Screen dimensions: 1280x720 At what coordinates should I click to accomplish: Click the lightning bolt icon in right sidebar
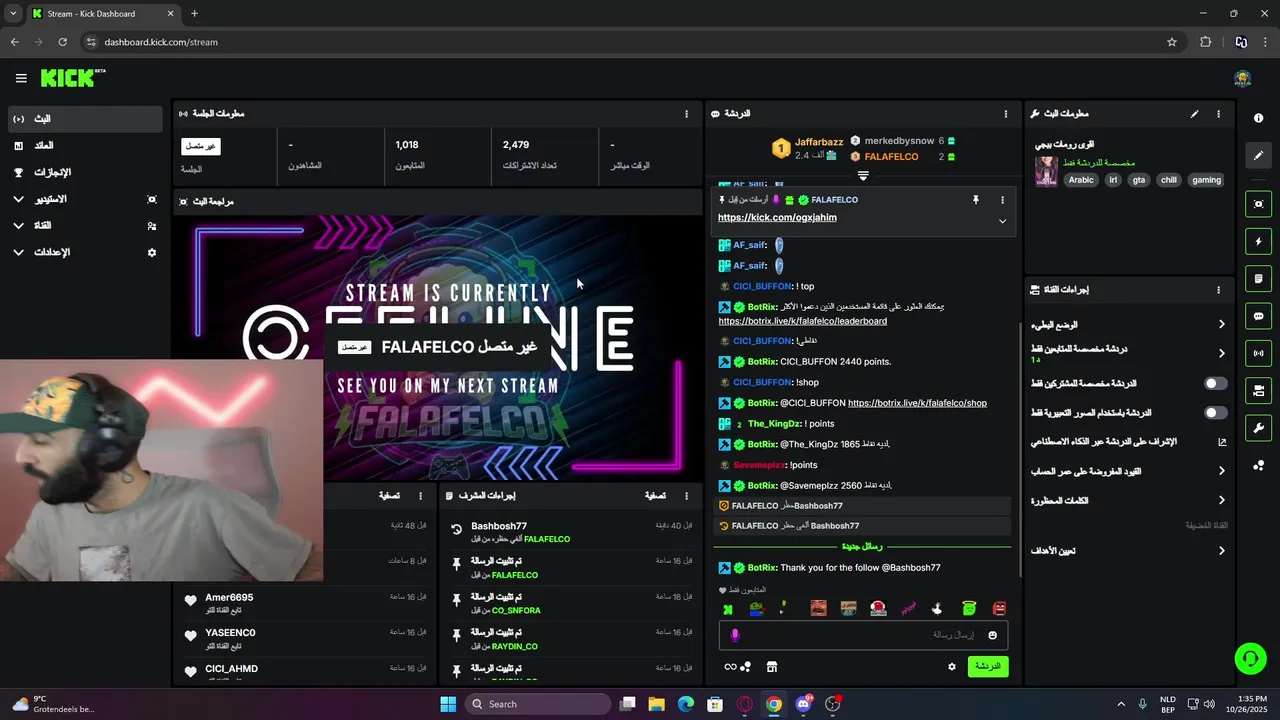(1258, 241)
